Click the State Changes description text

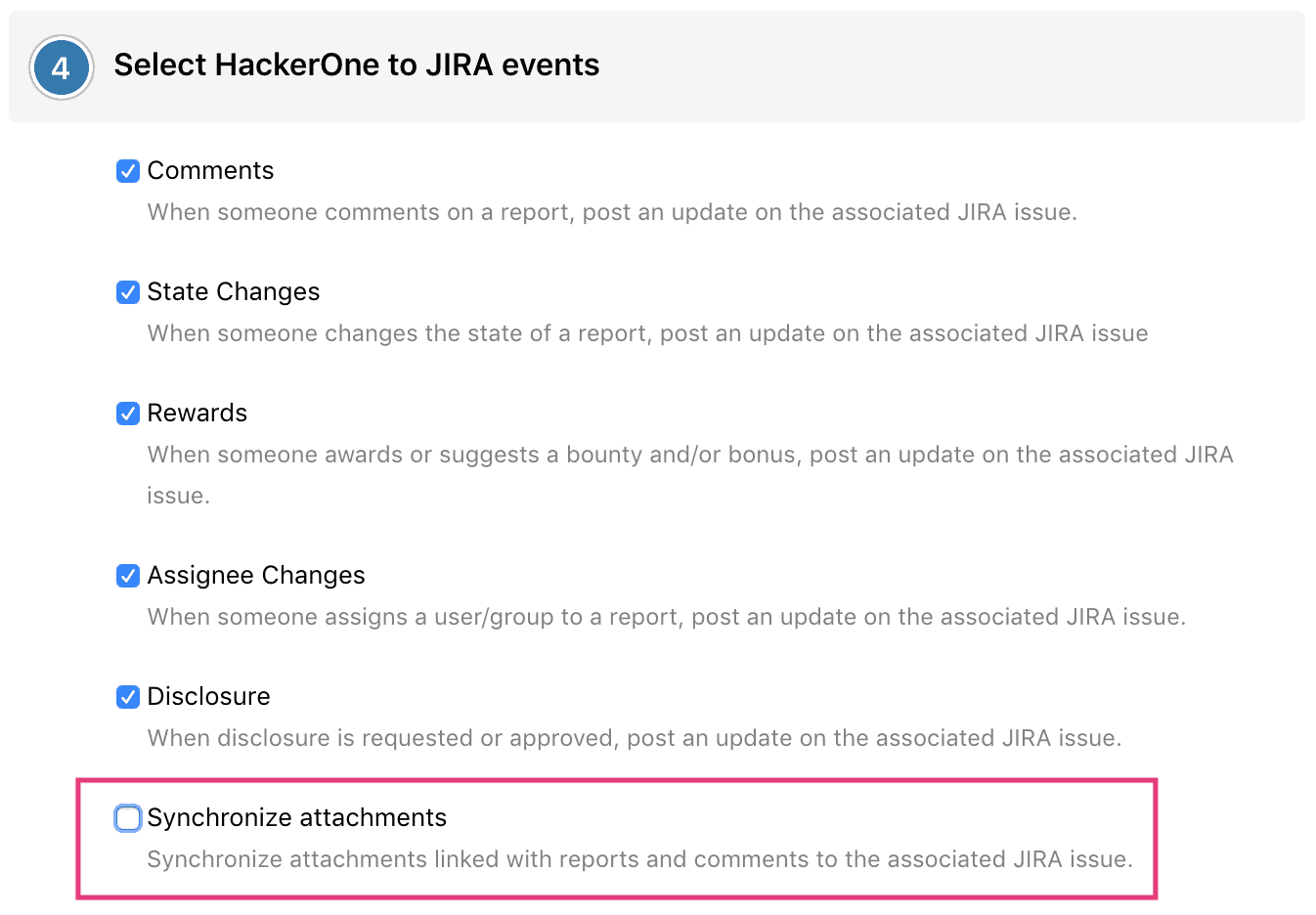647,333
